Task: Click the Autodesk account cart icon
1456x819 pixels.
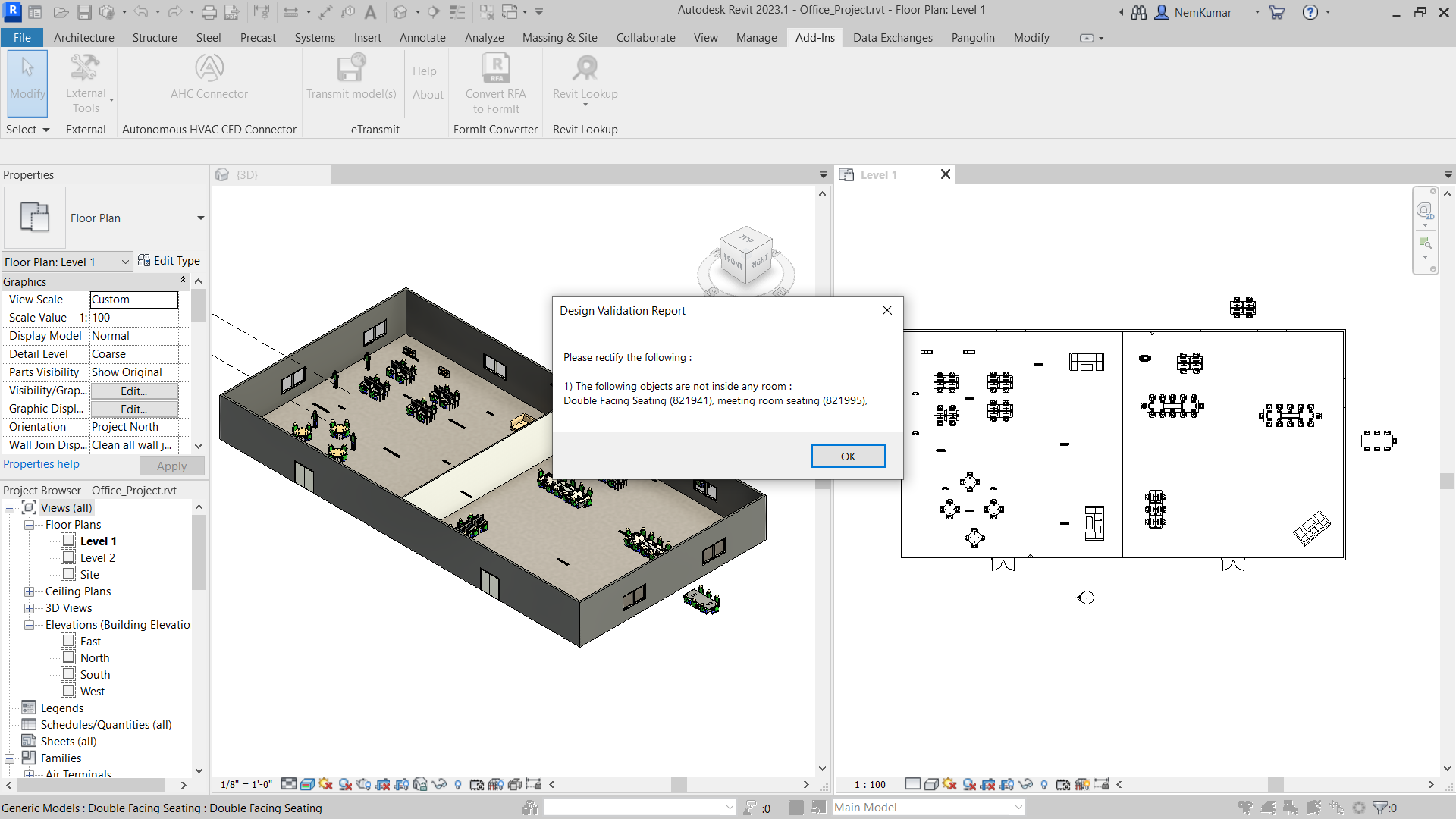Action: pyautogui.click(x=1277, y=12)
